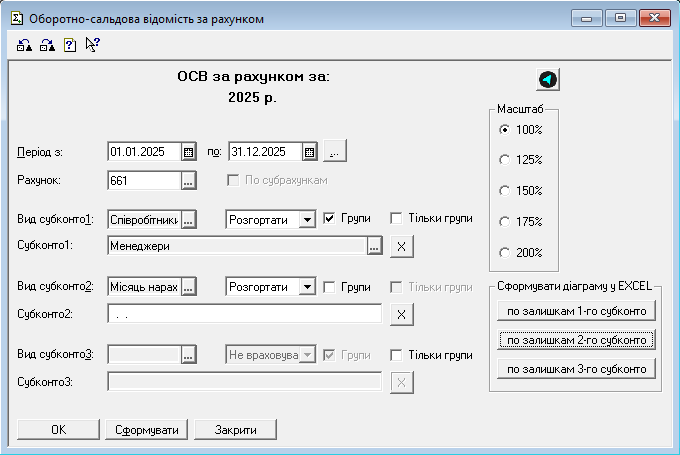Clear Субконто2 with the X button
680x455 pixels.
[x=399, y=315]
